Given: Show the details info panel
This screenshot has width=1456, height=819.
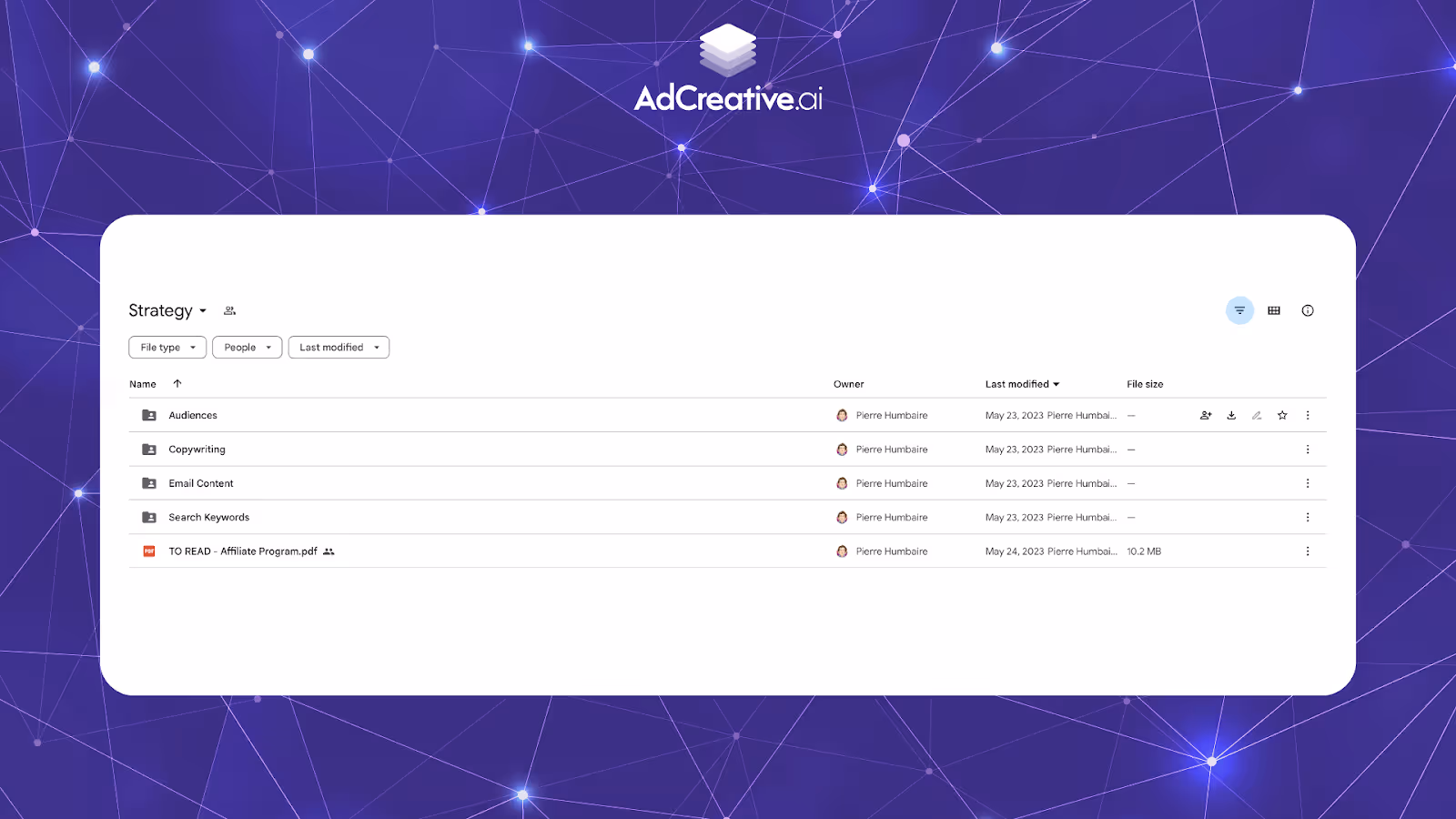Looking at the screenshot, I should coord(1308,311).
